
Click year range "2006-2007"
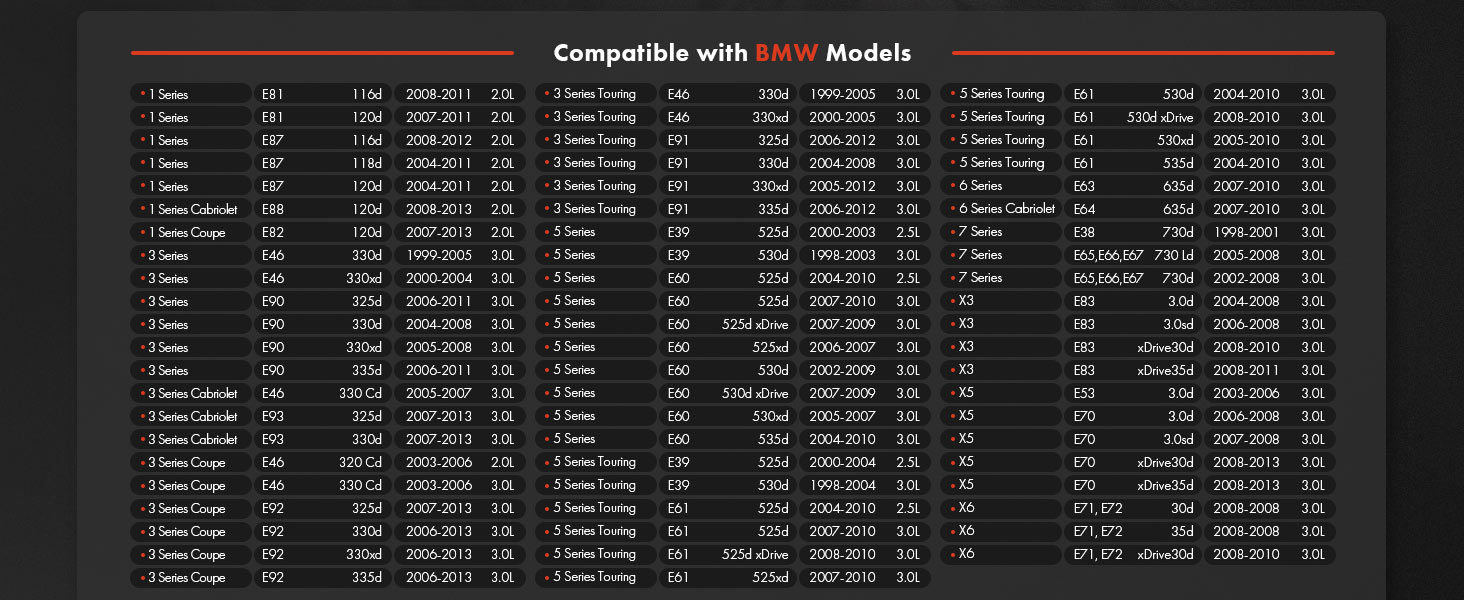(x=843, y=347)
